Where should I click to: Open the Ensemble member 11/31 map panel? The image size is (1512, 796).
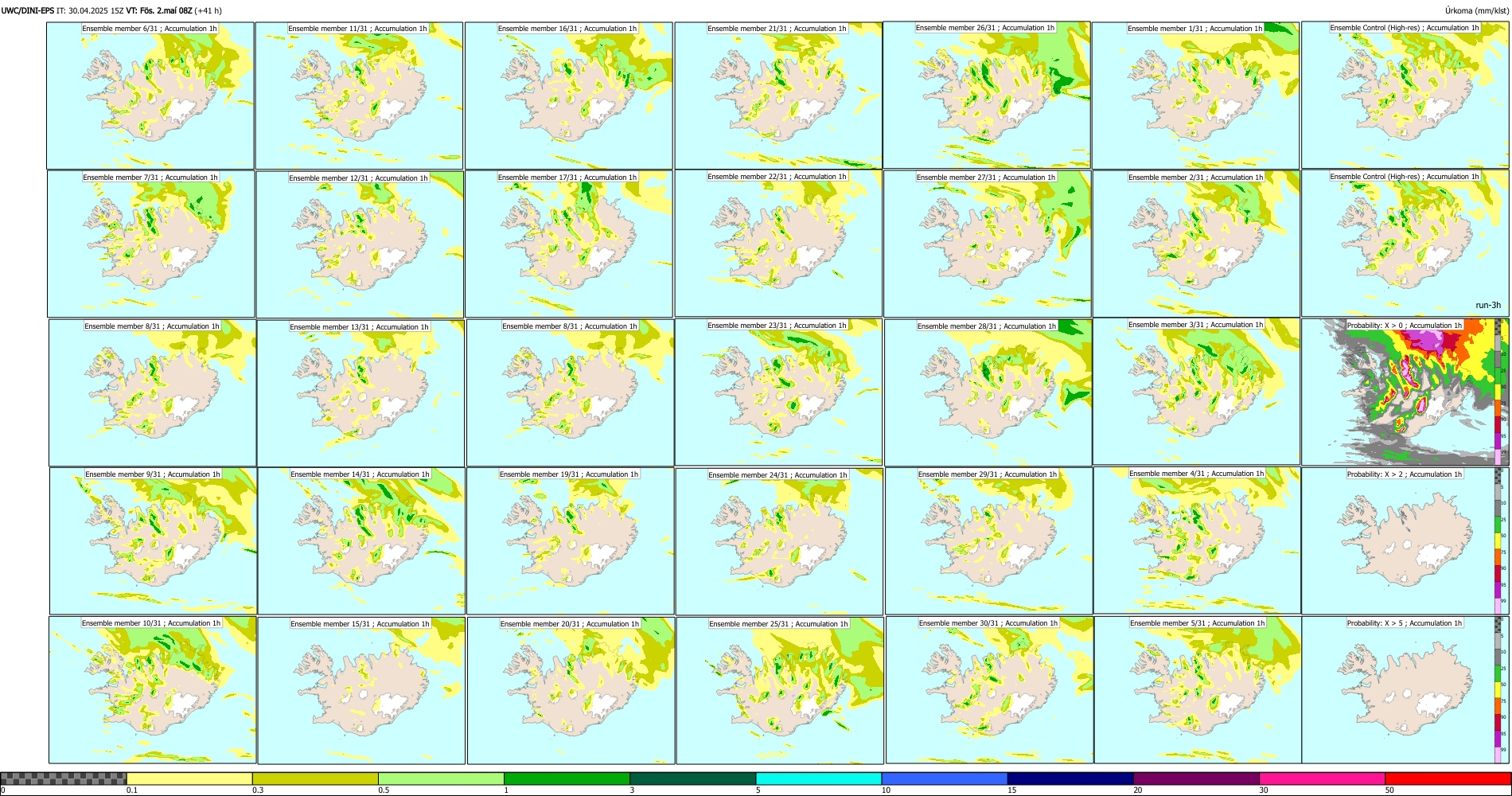click(359, 96)
